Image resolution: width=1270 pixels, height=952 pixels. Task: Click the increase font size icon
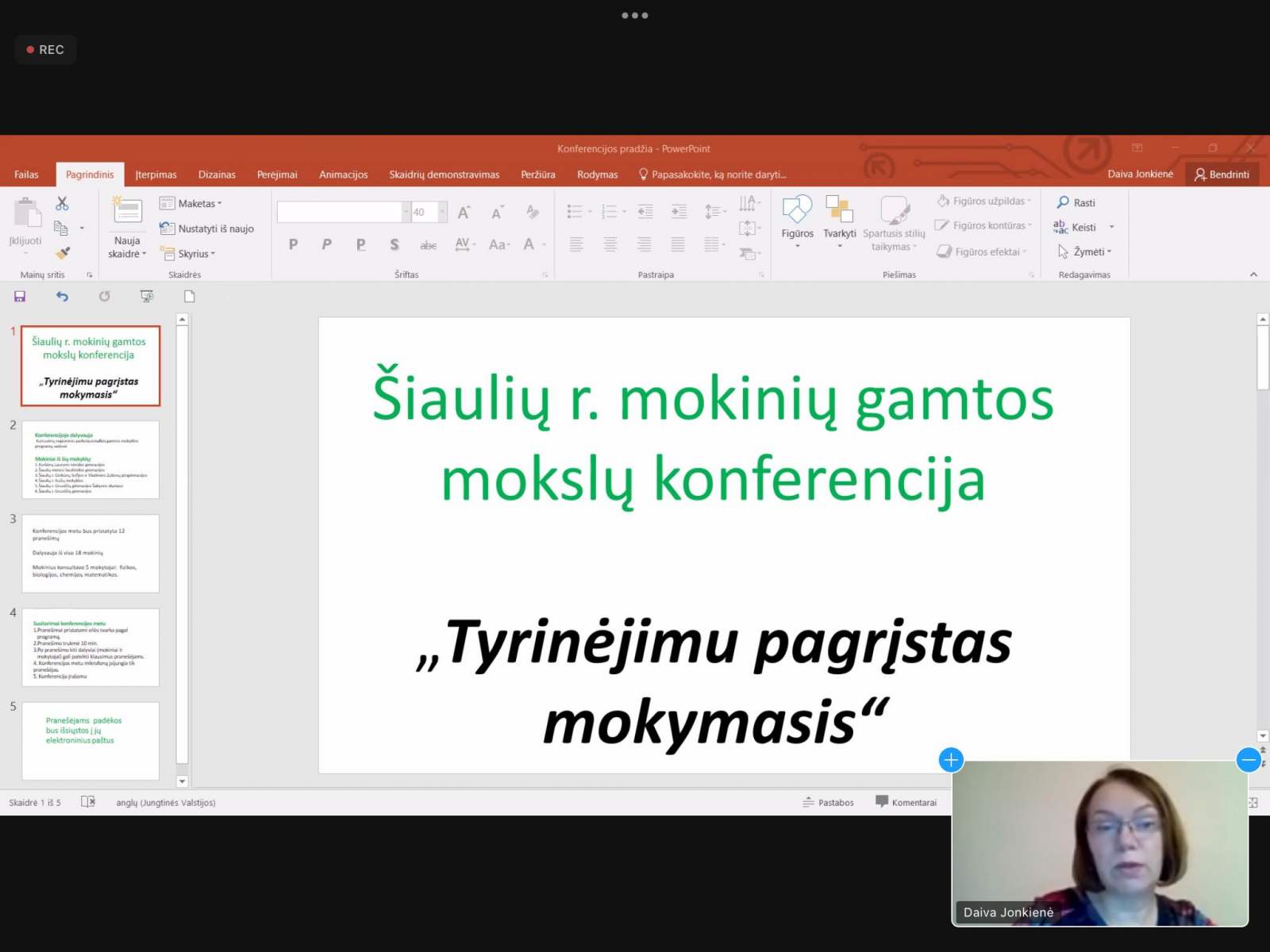(464, 212)
